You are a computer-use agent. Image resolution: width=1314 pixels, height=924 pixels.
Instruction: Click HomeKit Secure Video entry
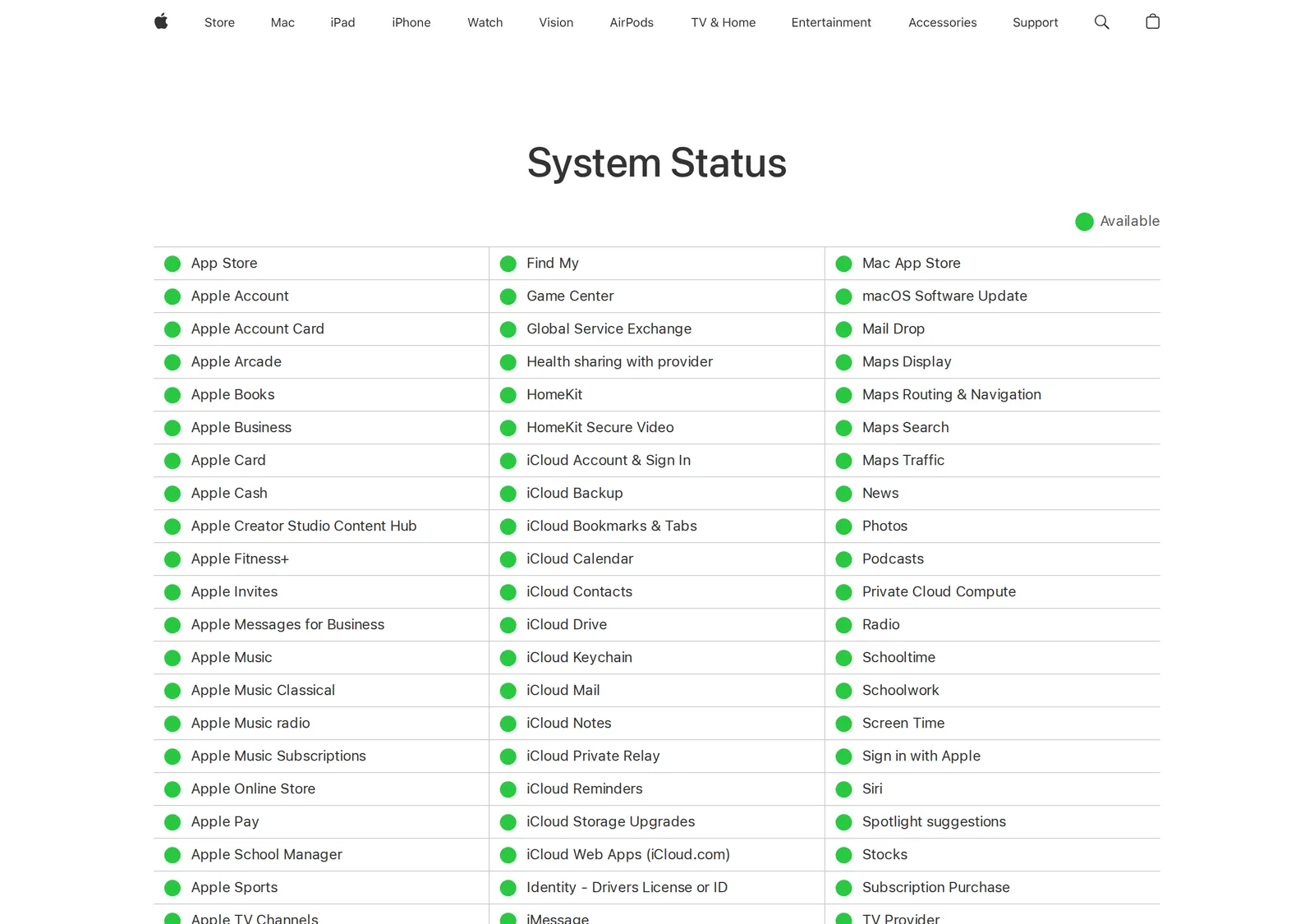(x=600, y=427)
